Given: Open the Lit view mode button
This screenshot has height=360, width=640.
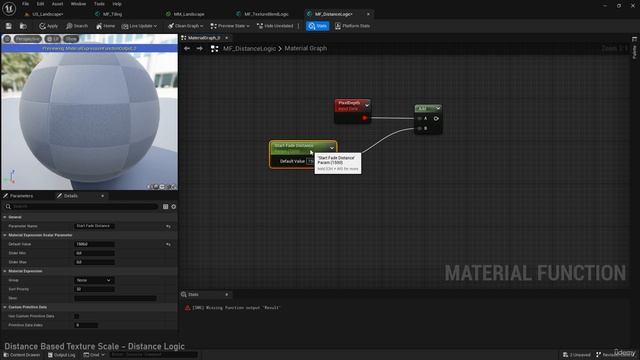Looking at the screenshot, I should point(53,39).
